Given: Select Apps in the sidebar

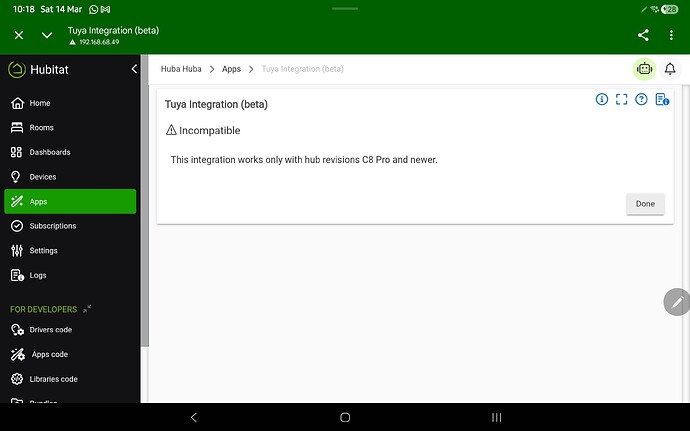Looking at the screenshot, I should pyautogui.click(x=70, y=202).
